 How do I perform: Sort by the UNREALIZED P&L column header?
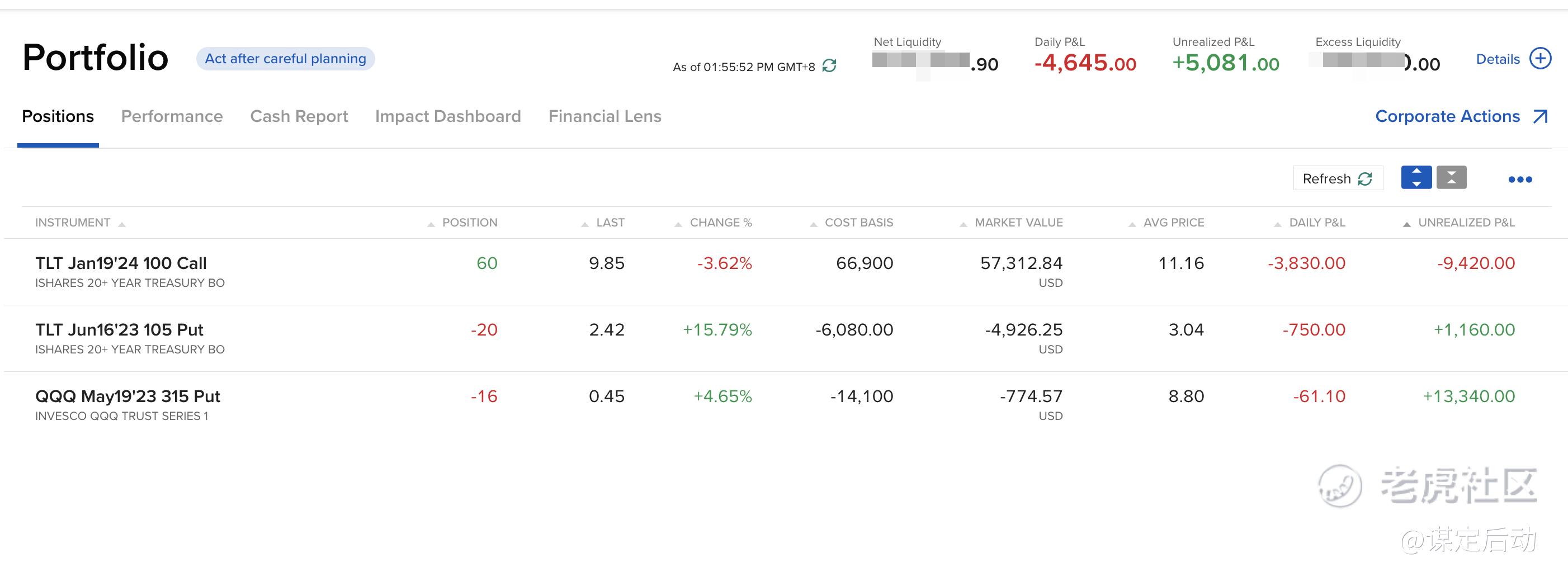(x=1466, y=223)
